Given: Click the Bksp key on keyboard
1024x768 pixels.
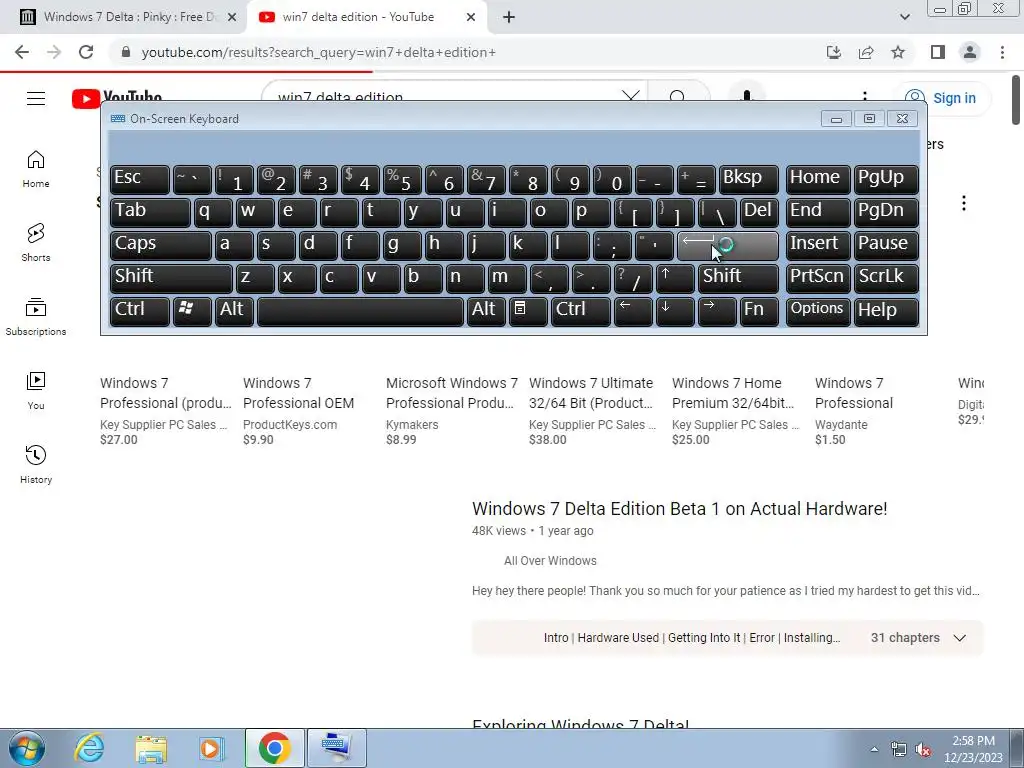Looking at the screenshot, I should point(748,179).
